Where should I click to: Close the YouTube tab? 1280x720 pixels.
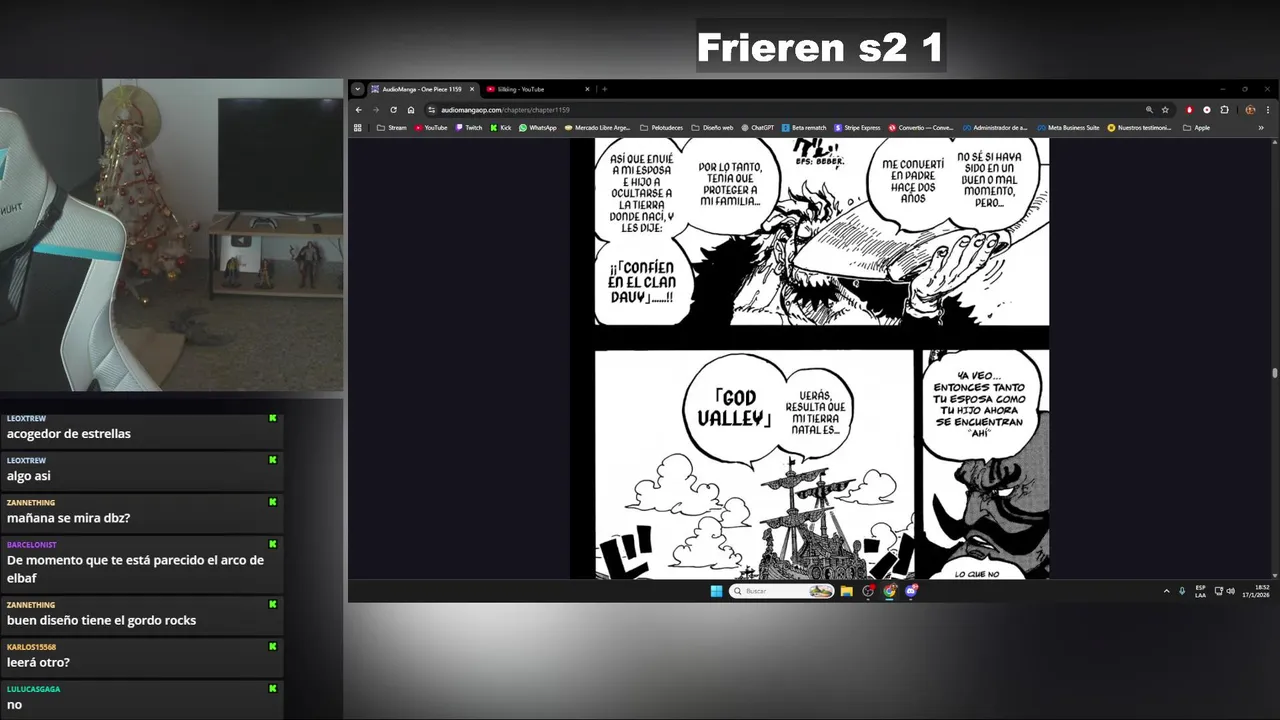click(587, 89)
